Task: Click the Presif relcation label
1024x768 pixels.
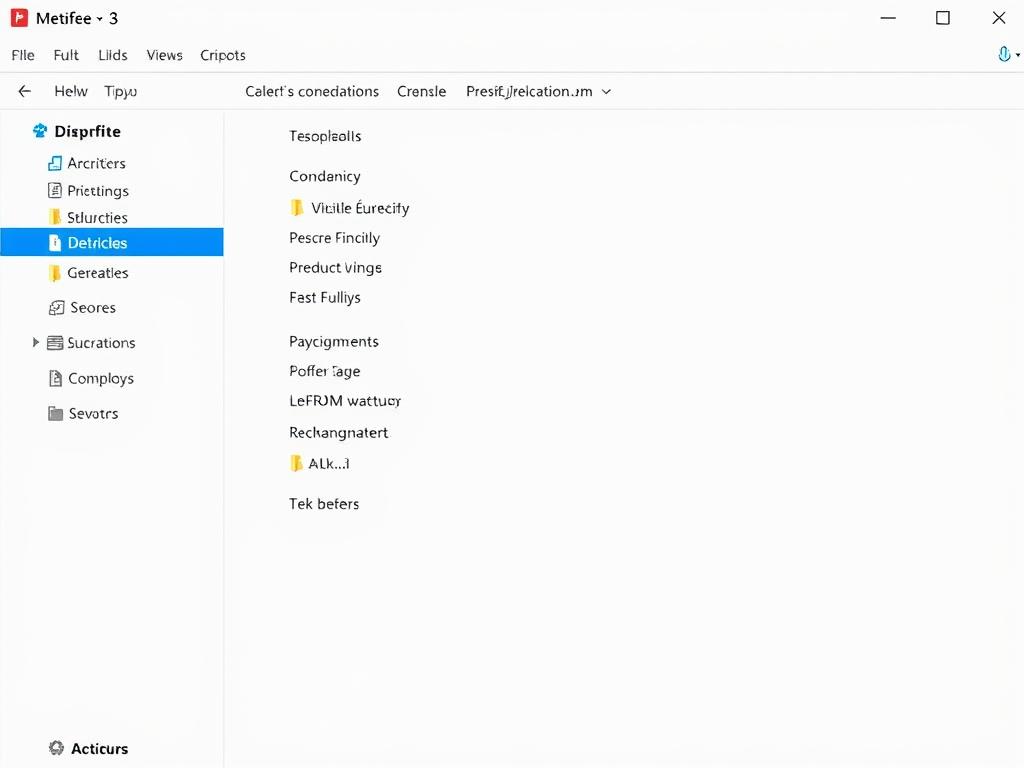Action: tap(529, 91)
